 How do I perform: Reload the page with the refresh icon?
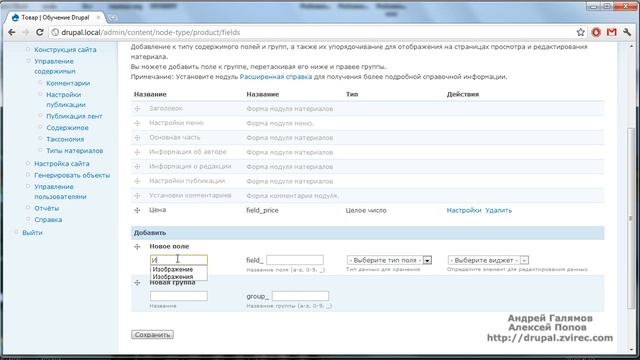pos(40,32)
